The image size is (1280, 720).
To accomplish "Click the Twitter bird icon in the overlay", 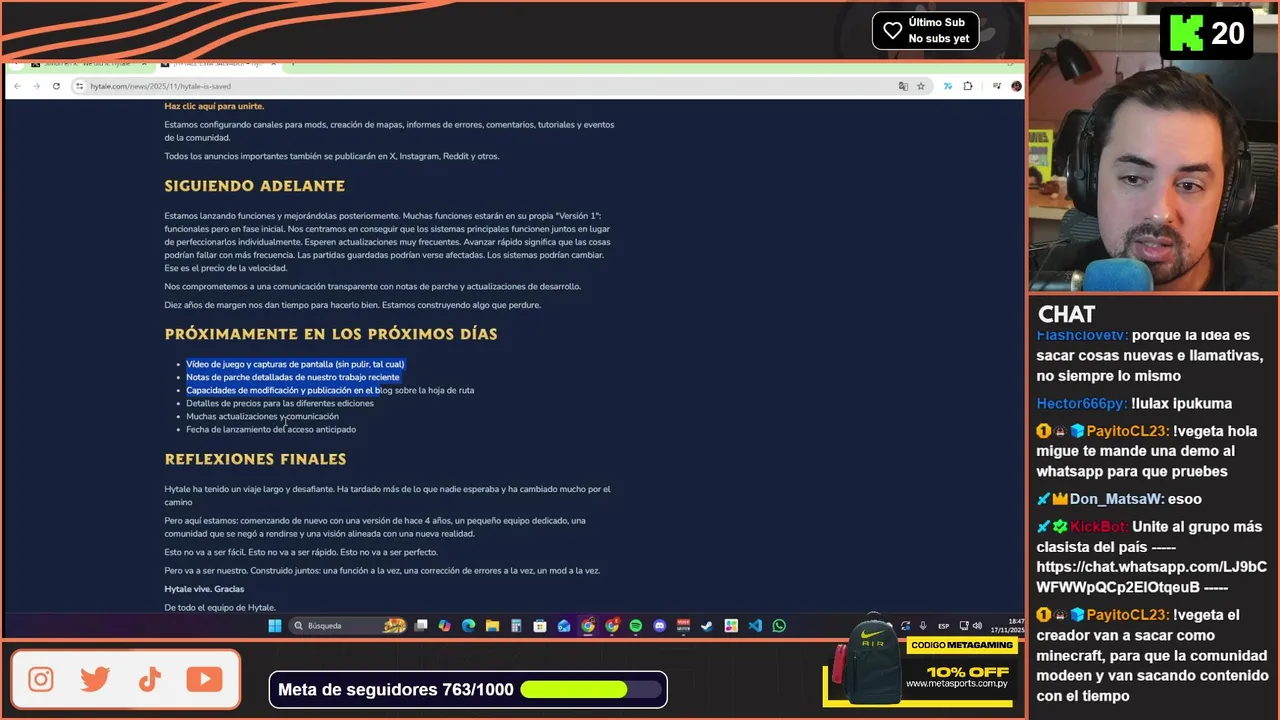I will tap(95, 680).
